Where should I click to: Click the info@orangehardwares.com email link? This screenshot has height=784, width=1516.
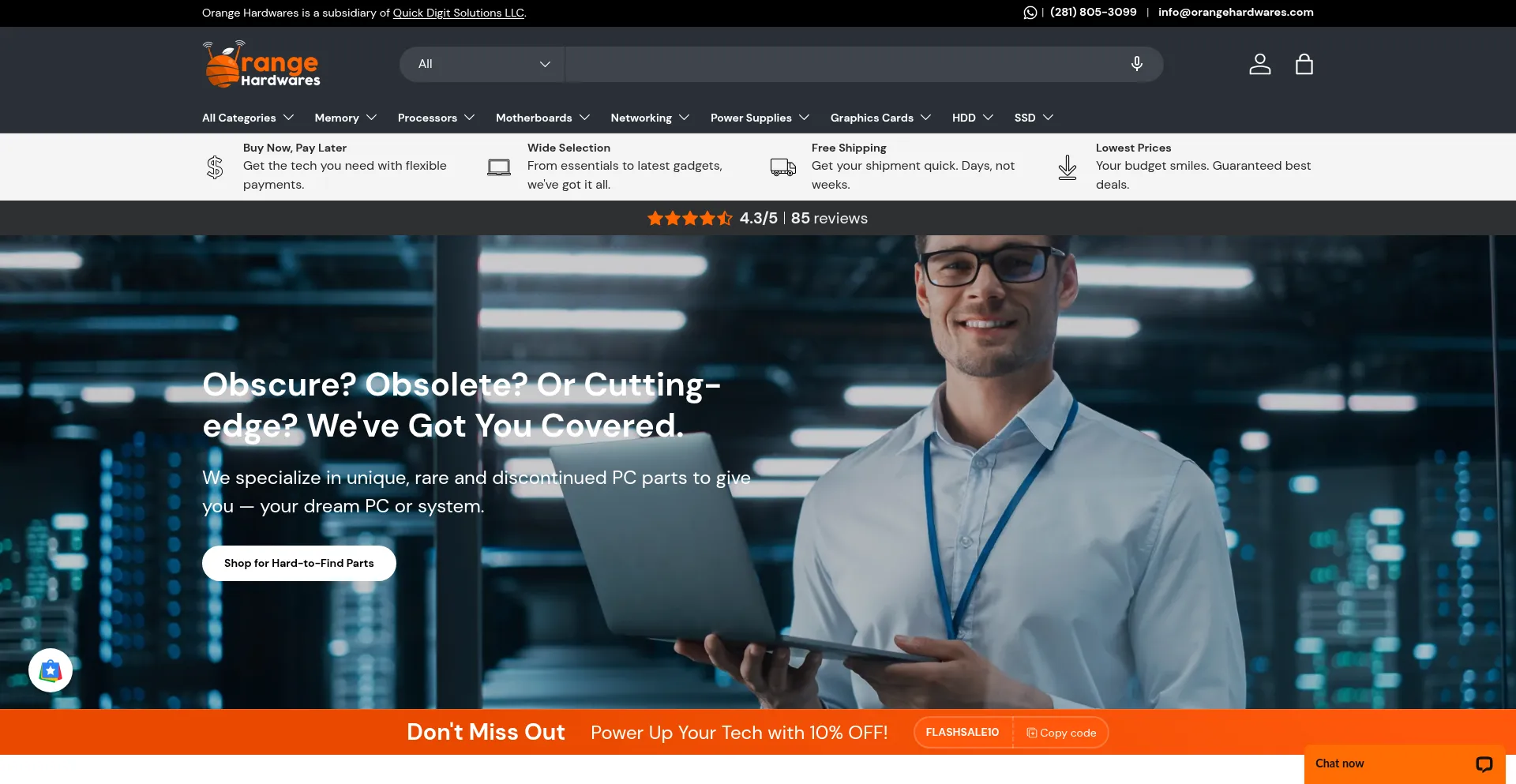[1235, 13]
